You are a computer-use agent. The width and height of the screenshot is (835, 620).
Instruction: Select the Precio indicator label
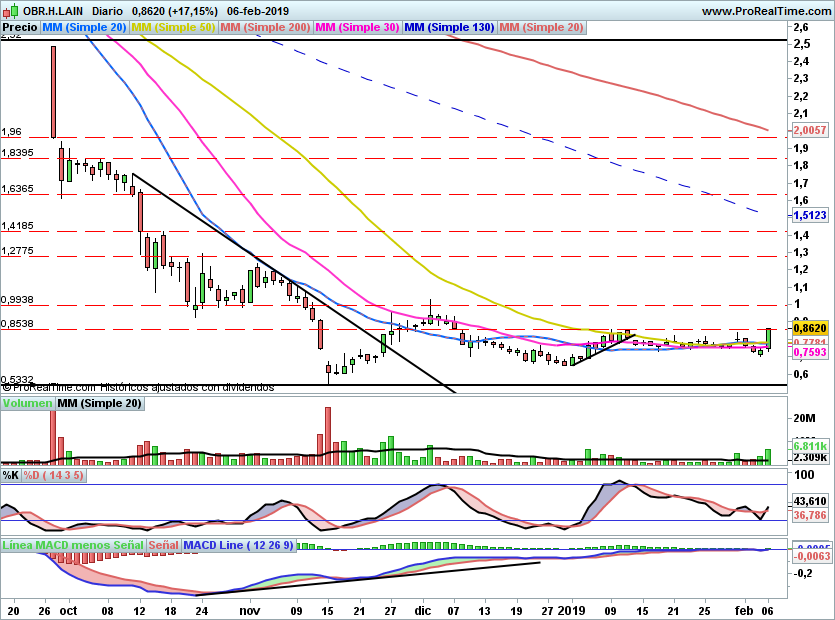point(20,27)
